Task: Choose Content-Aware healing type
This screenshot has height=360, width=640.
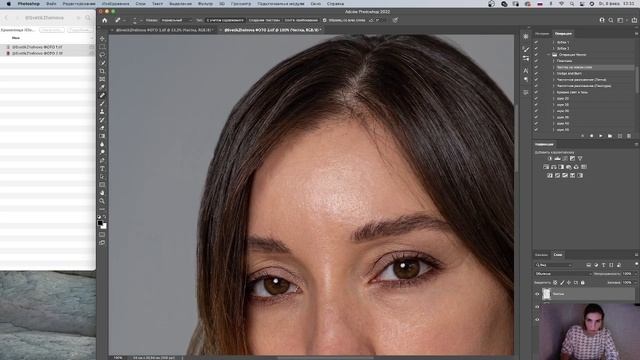Action: click(225, 20)
